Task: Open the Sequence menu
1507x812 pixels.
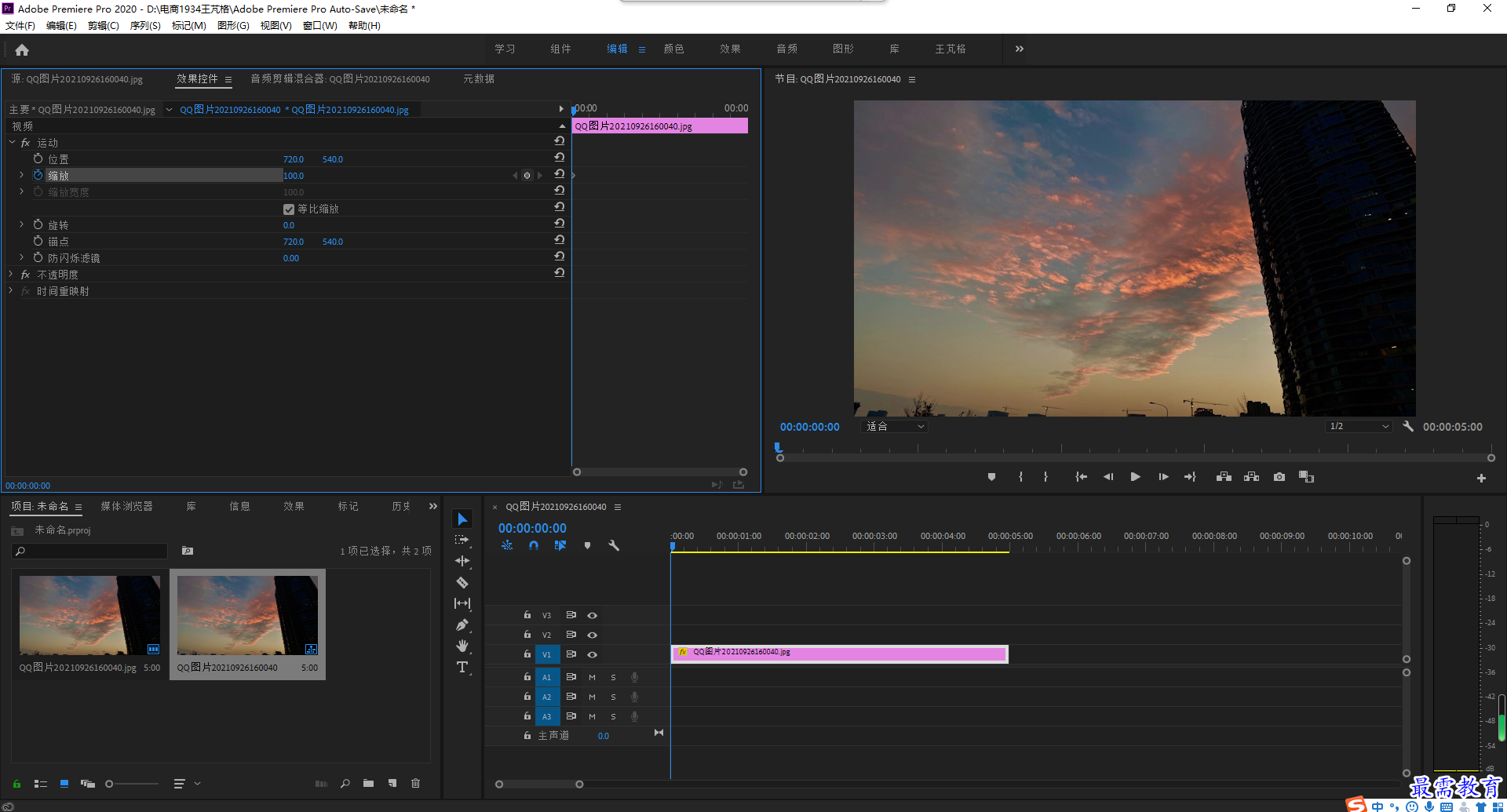Action: [x=145, y=26]
